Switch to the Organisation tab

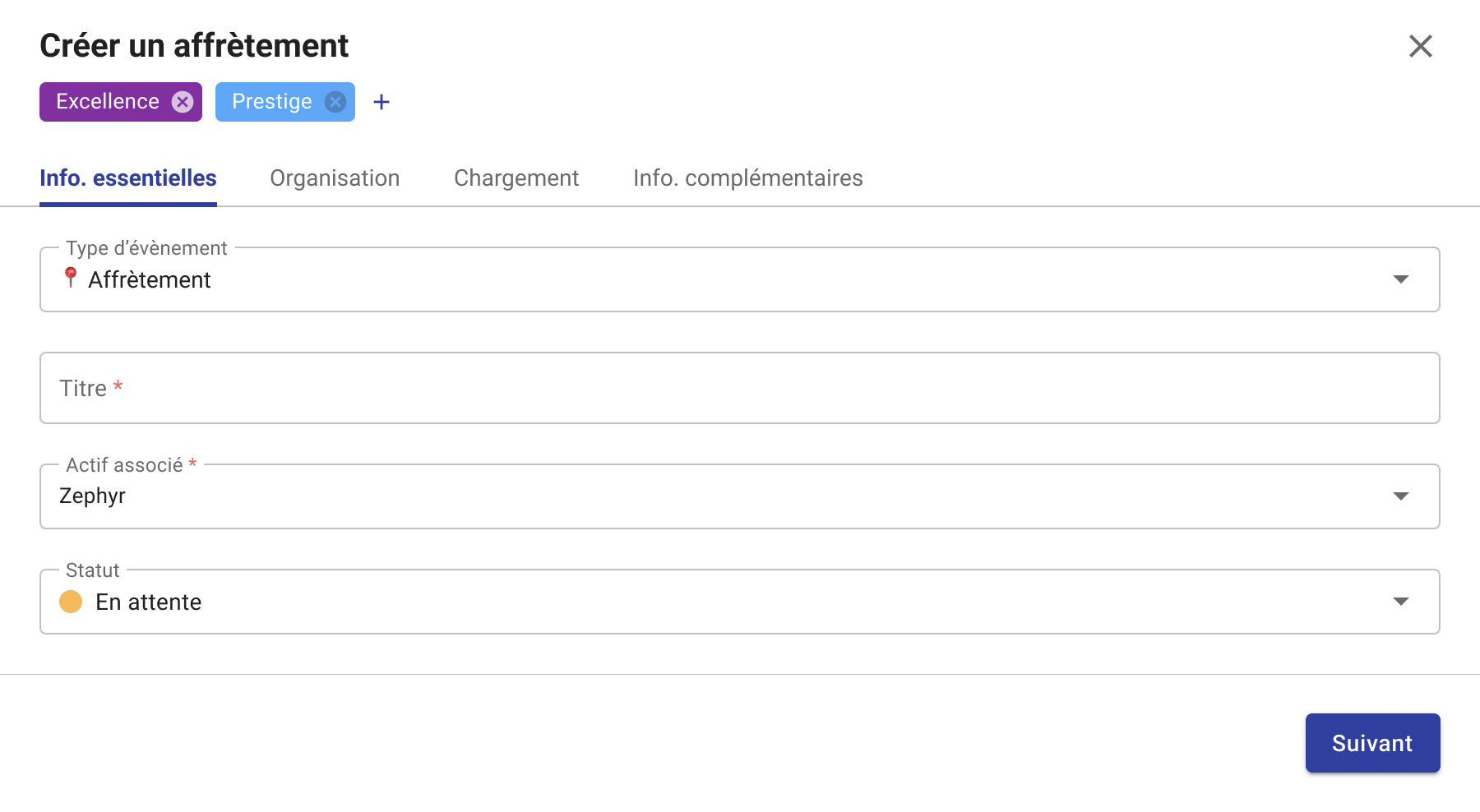pyautogui.click(x=335, y=178)
